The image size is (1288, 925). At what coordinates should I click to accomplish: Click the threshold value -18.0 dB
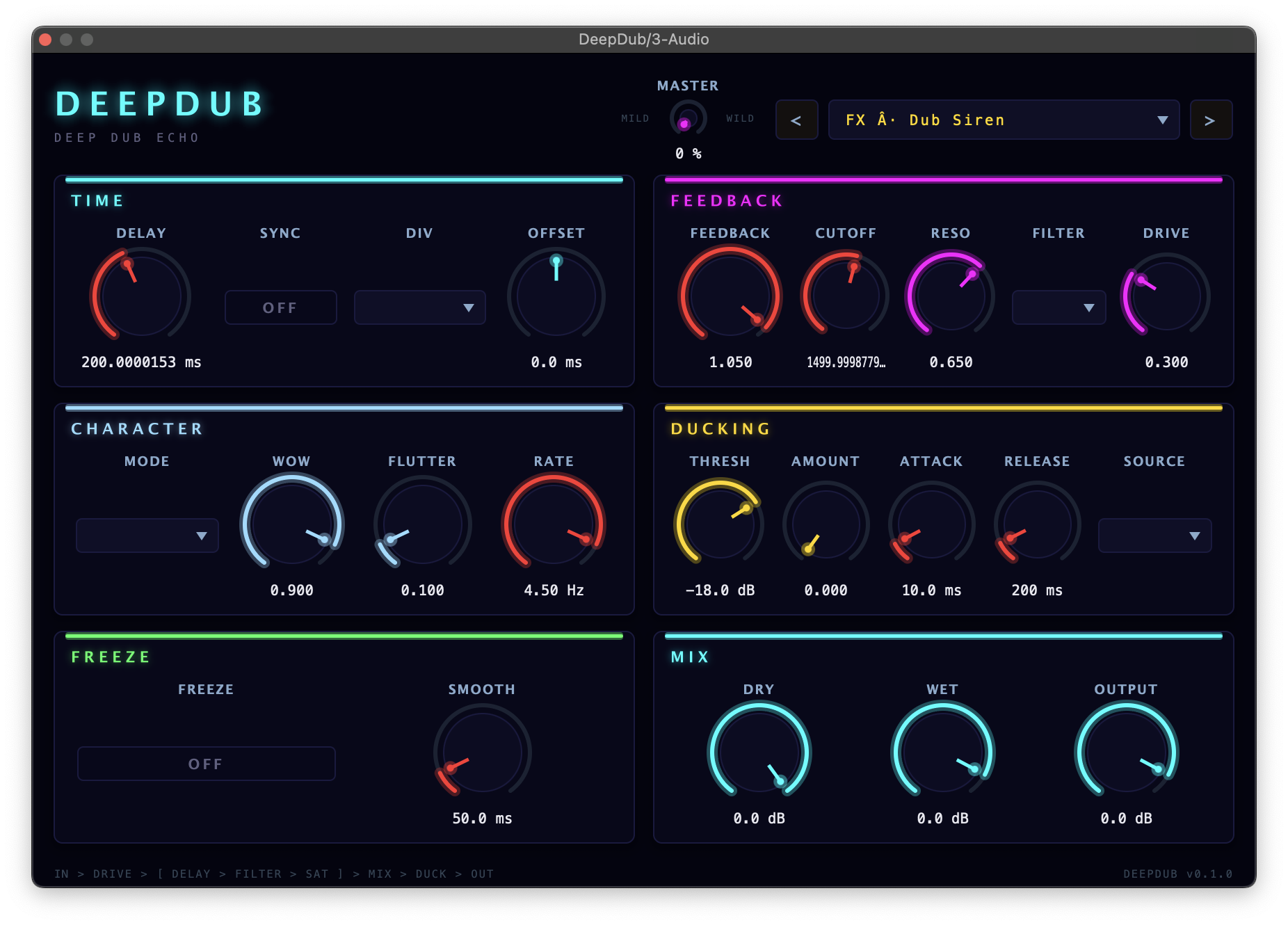tap(720, 590)
